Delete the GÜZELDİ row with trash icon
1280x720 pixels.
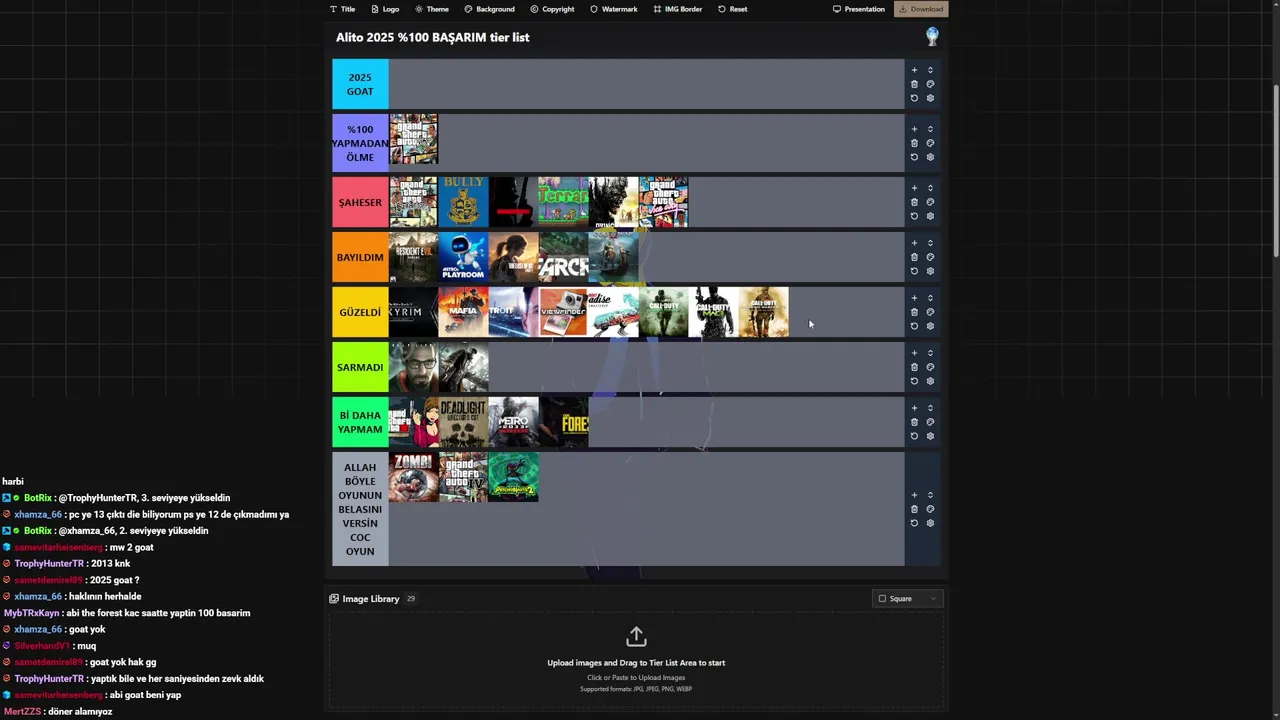click(x=914, y=312)
